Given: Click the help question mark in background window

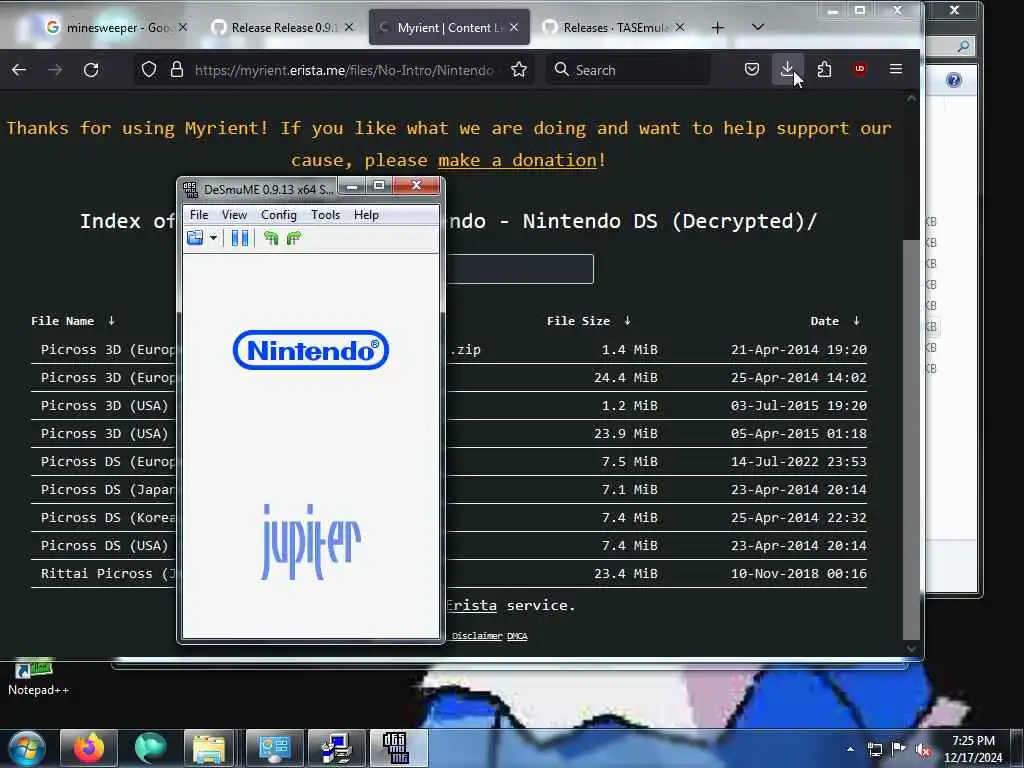Looking at the screenshot, I should pos(953,80).
